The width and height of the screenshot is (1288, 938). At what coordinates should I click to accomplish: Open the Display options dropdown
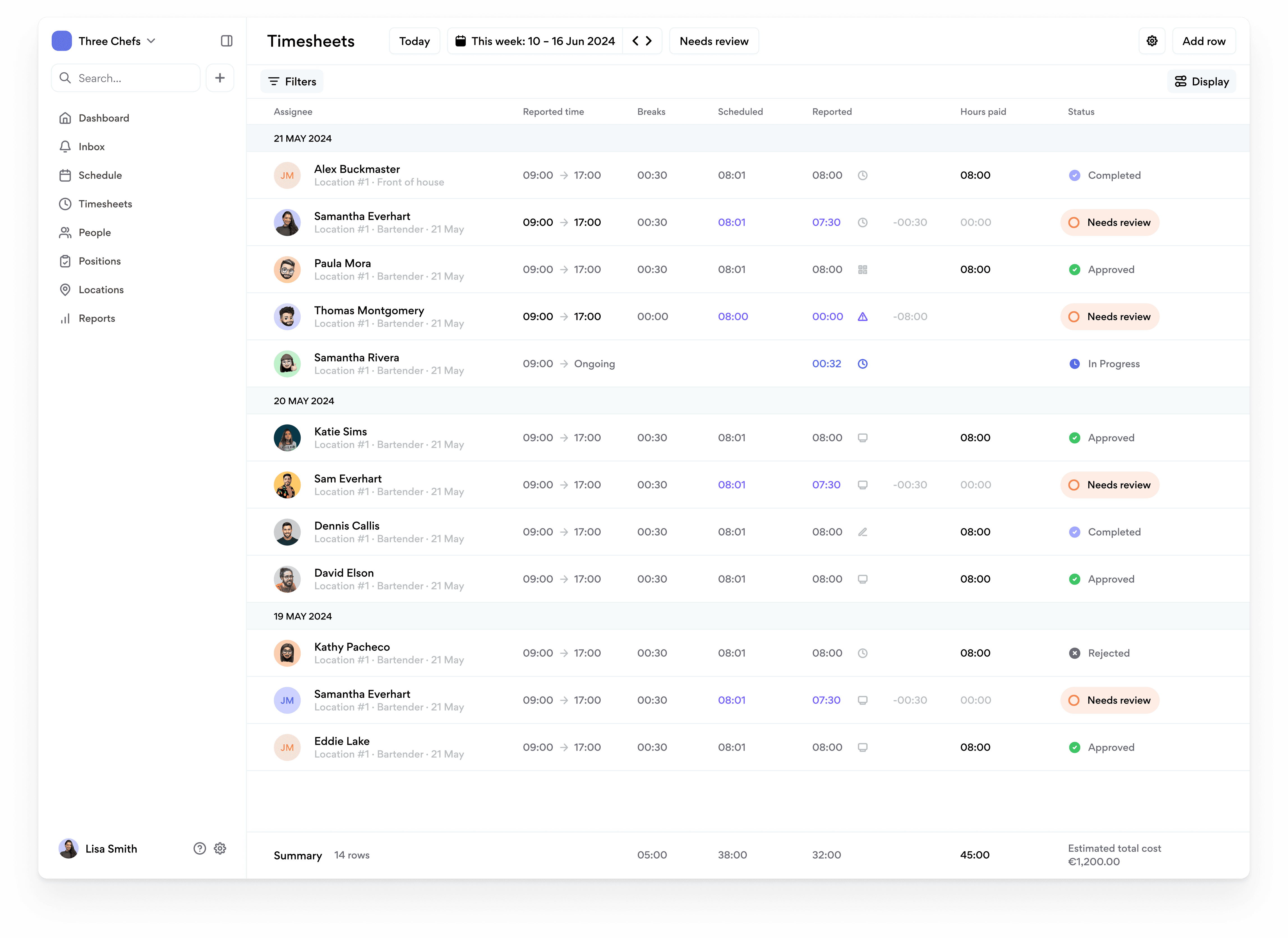click(x=1201, y=82)
